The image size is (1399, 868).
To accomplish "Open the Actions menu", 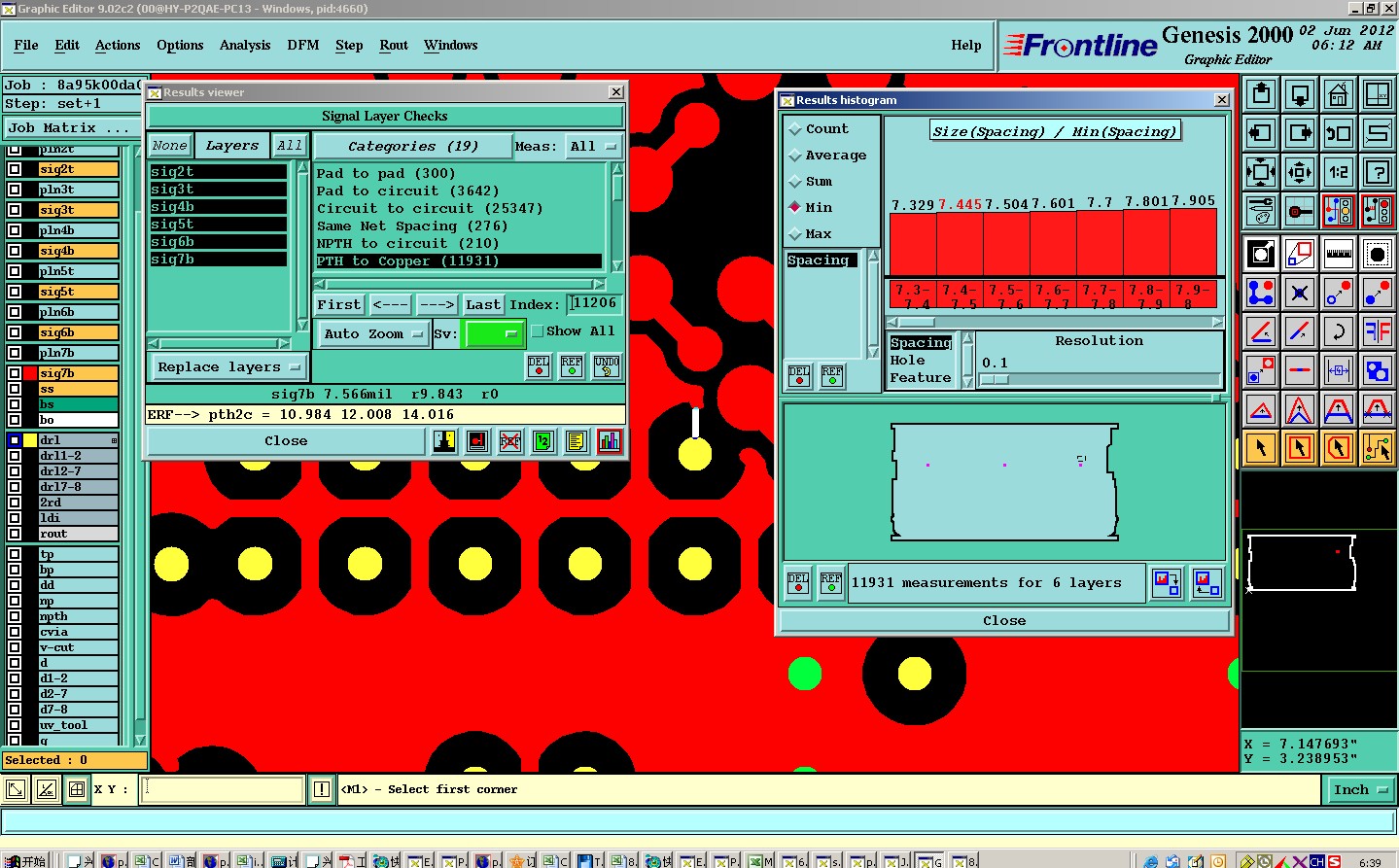I will (x=118, y=46).
